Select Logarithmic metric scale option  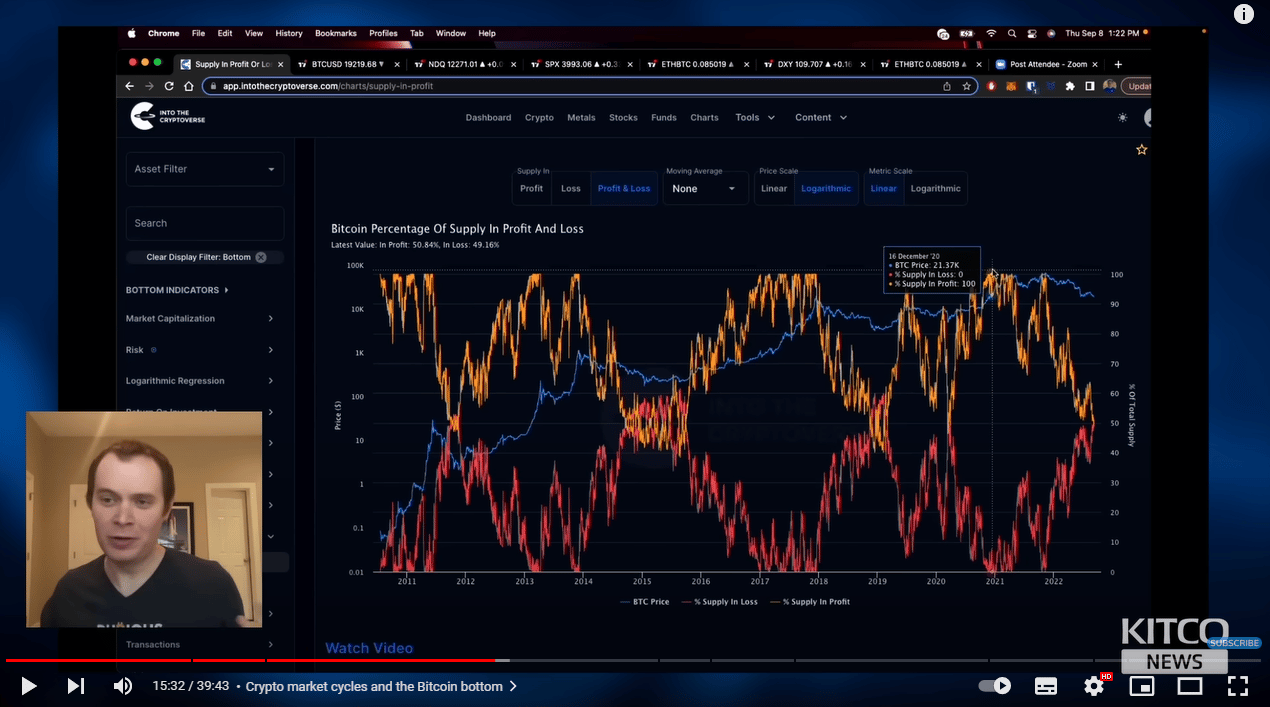(935, 188)
